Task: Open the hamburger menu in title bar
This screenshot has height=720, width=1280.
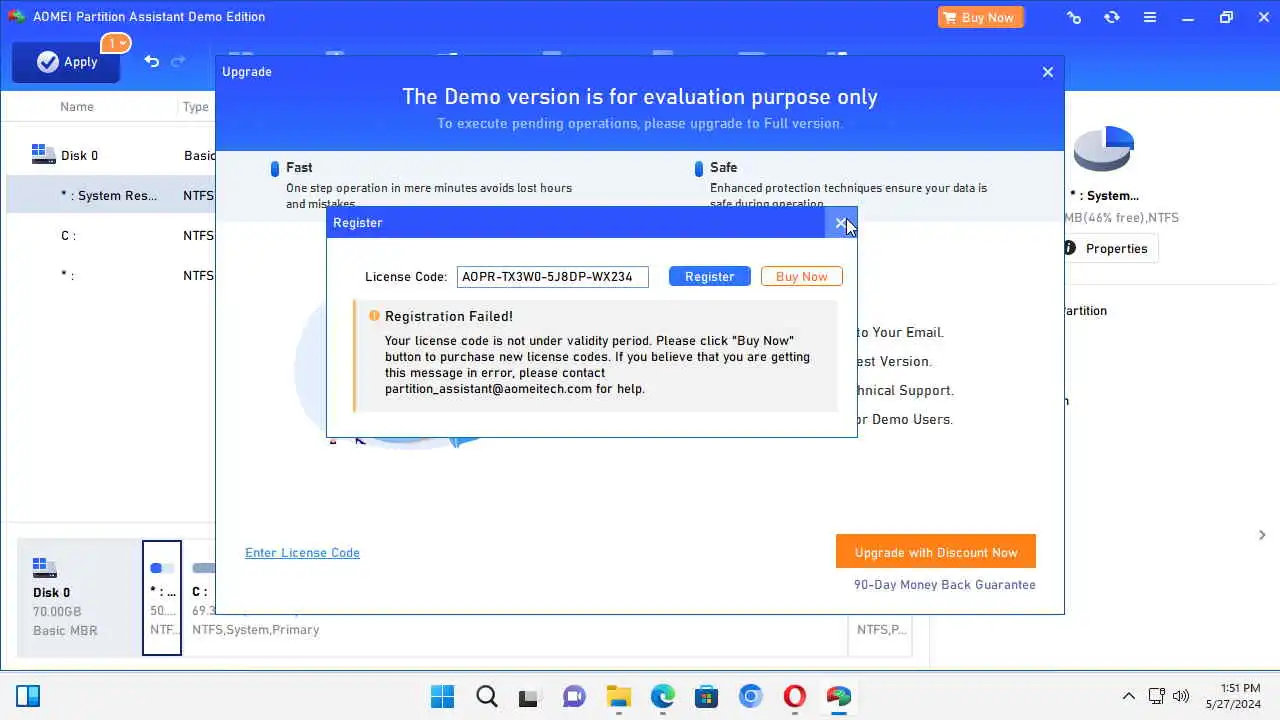Action: (x=1150, y=17)
